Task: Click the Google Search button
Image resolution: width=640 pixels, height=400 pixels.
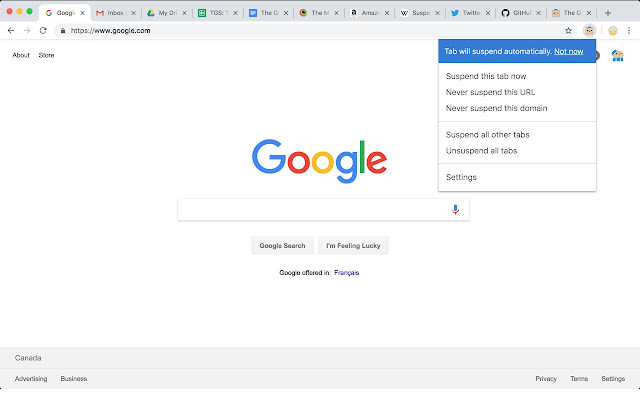Action: tap(282, 246)
